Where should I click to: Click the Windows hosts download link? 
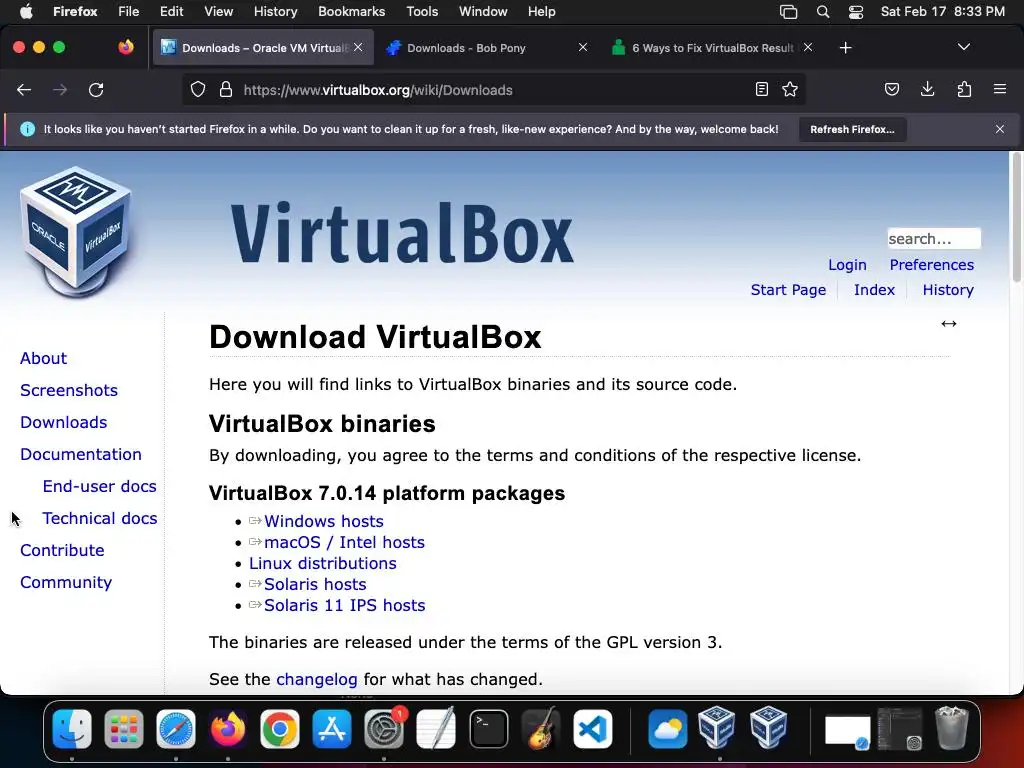click(x=323, y=521)
